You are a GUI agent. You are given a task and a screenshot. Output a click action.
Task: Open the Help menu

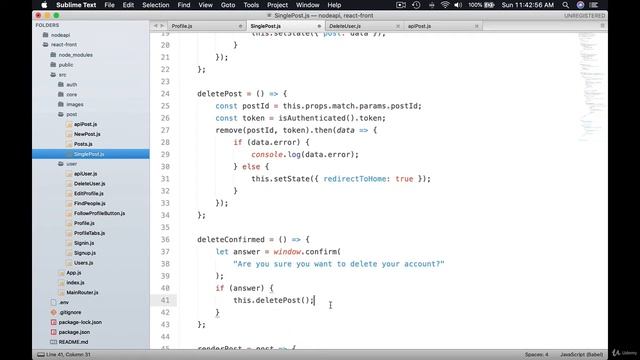click(x=334, y=5)
